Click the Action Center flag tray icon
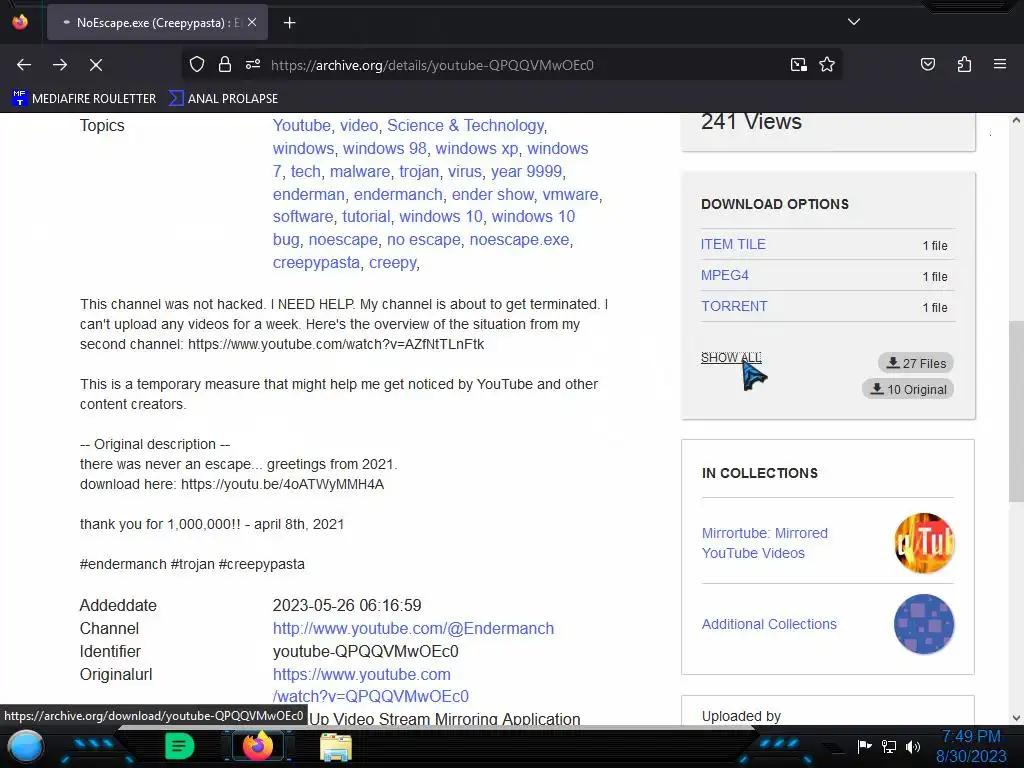The height and width of the screenshot is (768, 1024). coord(865,746)
